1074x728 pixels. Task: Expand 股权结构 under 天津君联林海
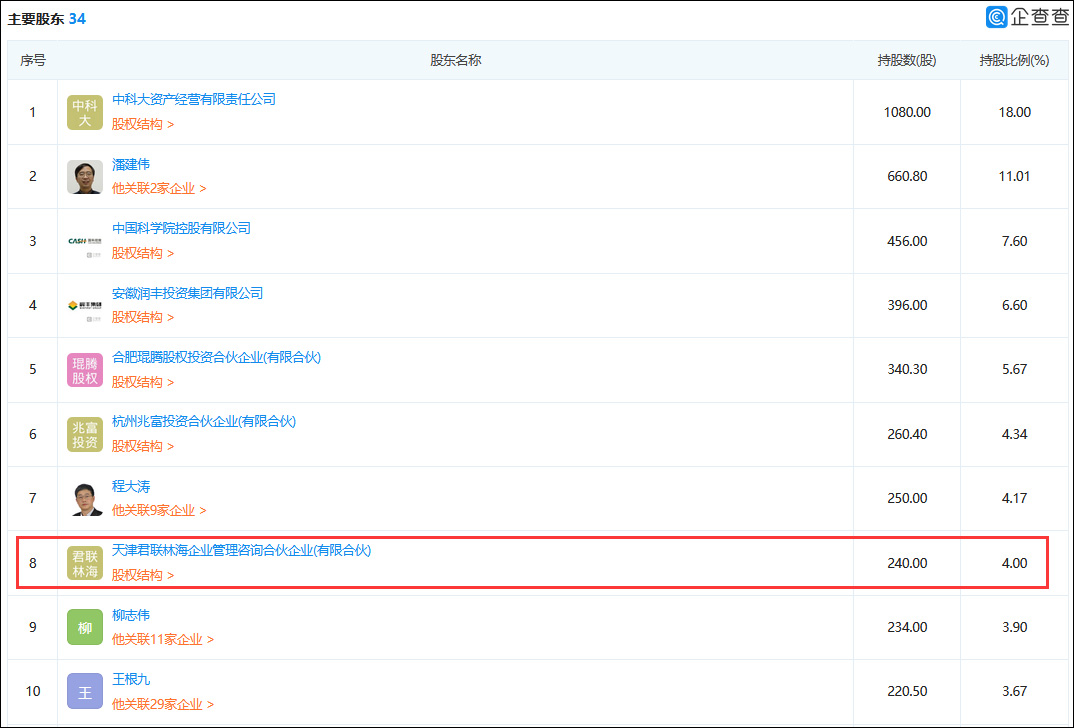coord(143,575)
